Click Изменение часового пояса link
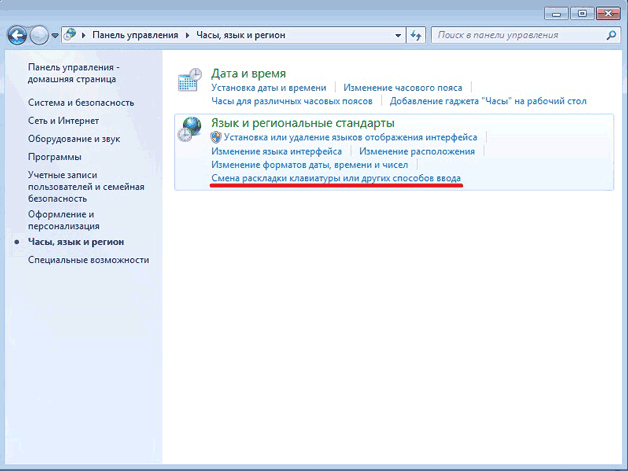 pyautogui.click(x=403, y=88)
